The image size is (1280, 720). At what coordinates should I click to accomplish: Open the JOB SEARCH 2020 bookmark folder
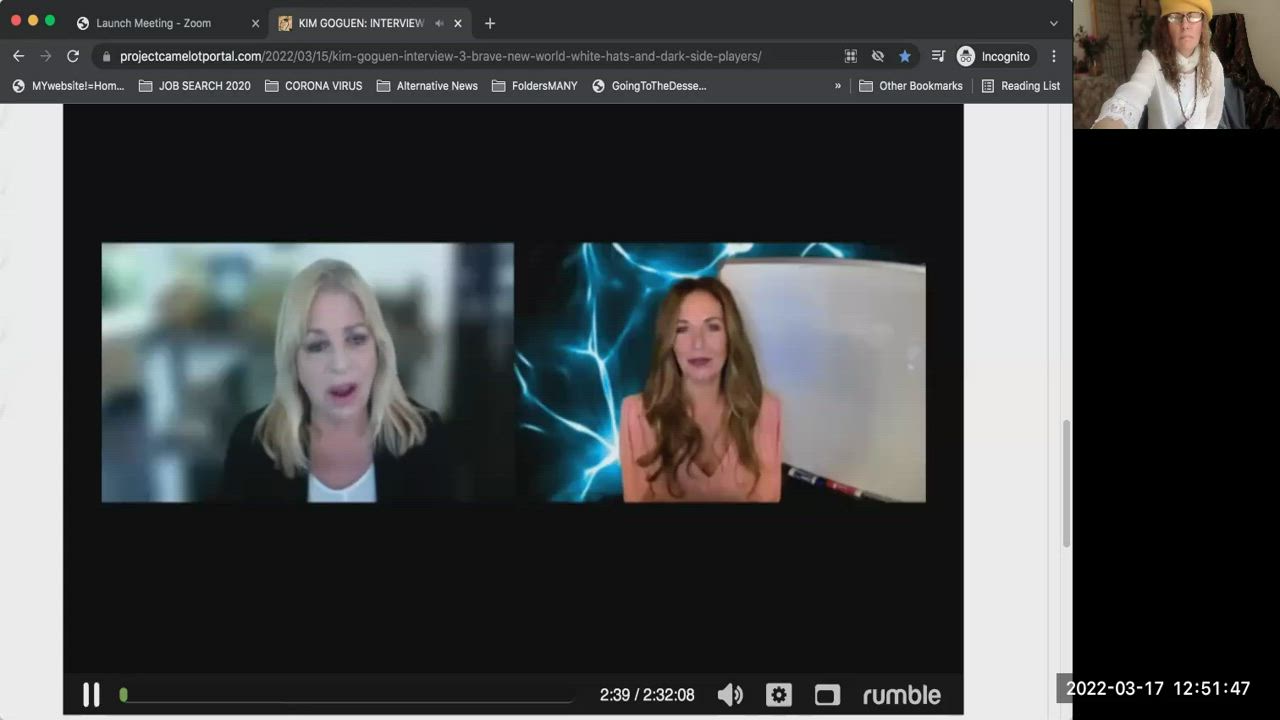[x=194, y=86]
